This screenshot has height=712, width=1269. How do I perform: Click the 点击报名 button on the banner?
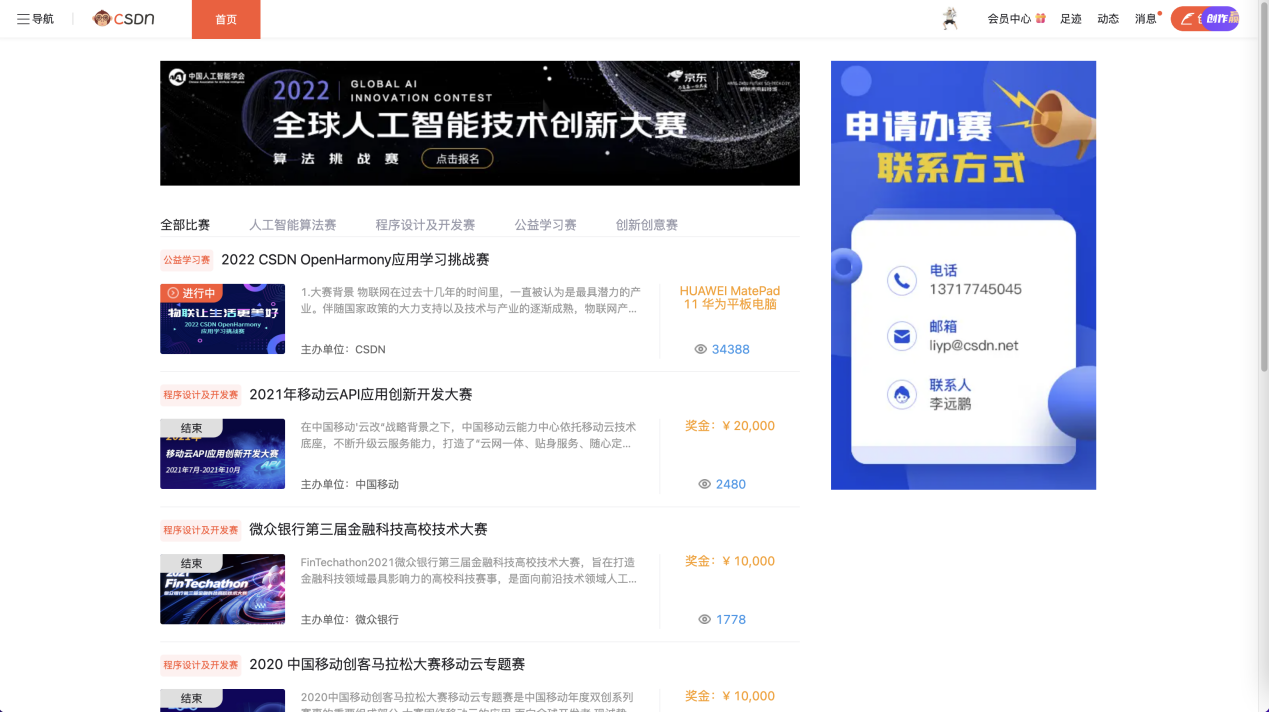tap(457, 158)
